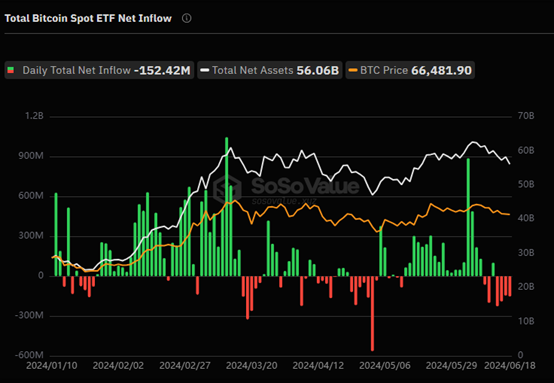Toggle the BTC Price legend series
554x383 pixels.
[410, 70]
